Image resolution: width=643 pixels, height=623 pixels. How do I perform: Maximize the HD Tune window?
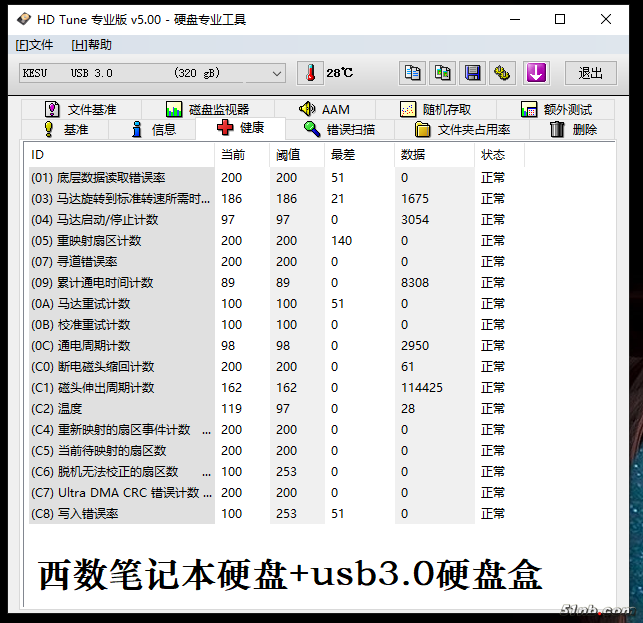pyautogui.click(x=560, y=19)
